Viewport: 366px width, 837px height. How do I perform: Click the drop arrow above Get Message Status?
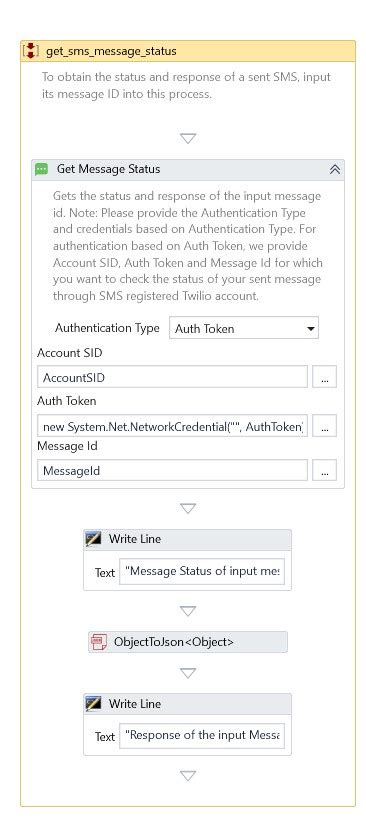188,138
